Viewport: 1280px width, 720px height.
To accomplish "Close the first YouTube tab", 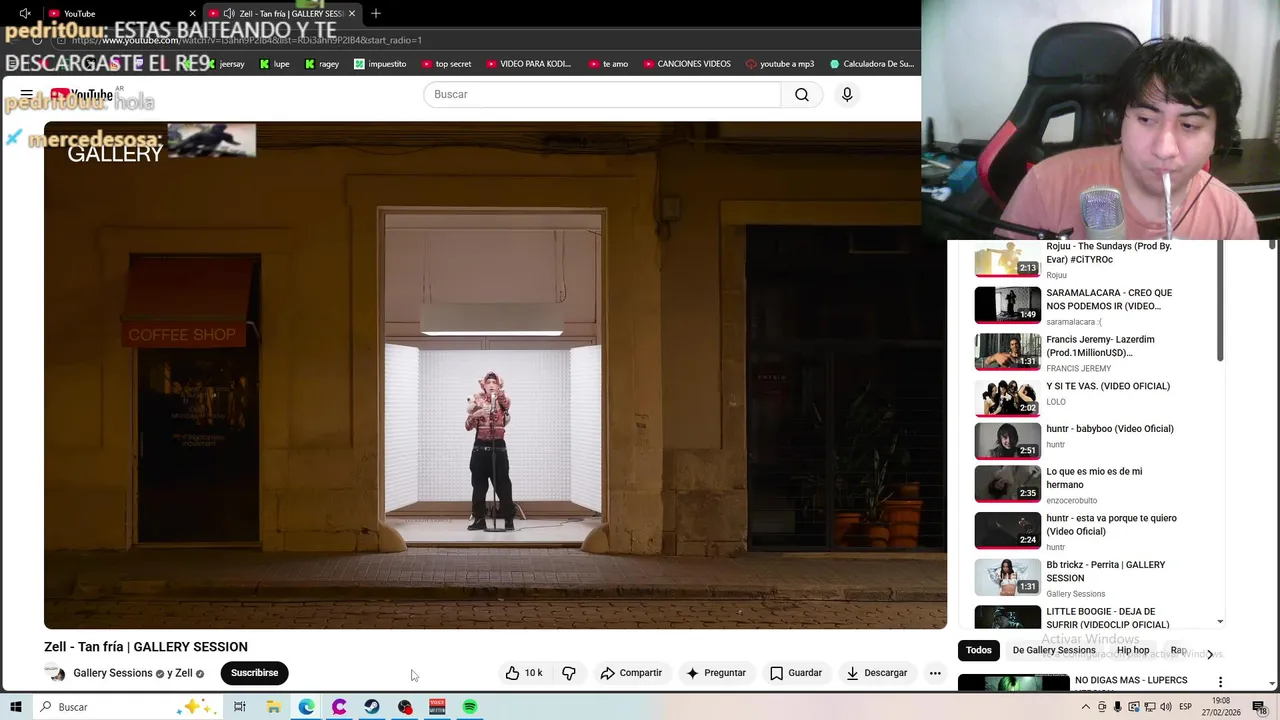I will (192, 14).
